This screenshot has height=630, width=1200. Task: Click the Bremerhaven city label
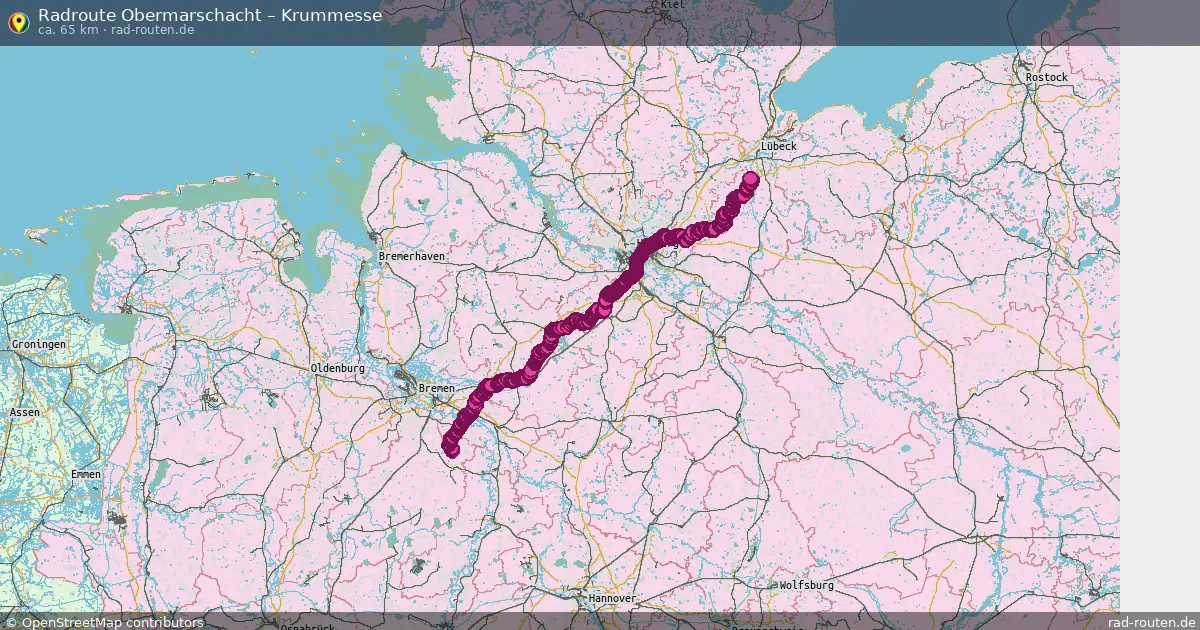[x=412, y=257]
